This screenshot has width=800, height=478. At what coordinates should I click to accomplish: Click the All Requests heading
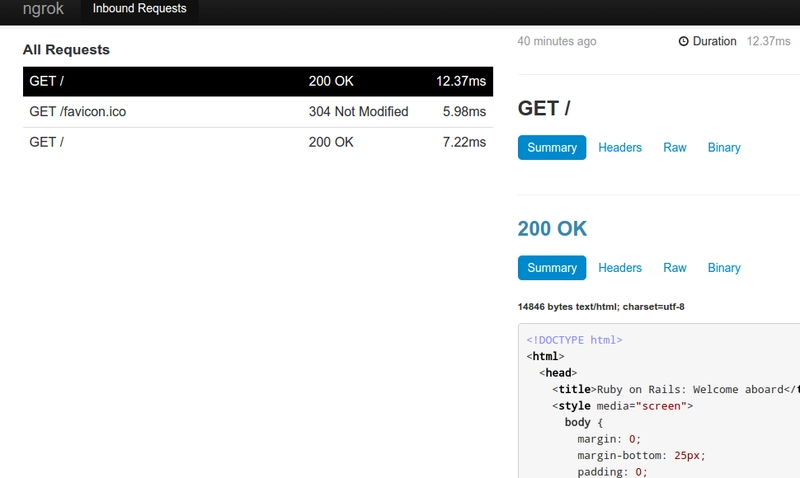point(66,49)
